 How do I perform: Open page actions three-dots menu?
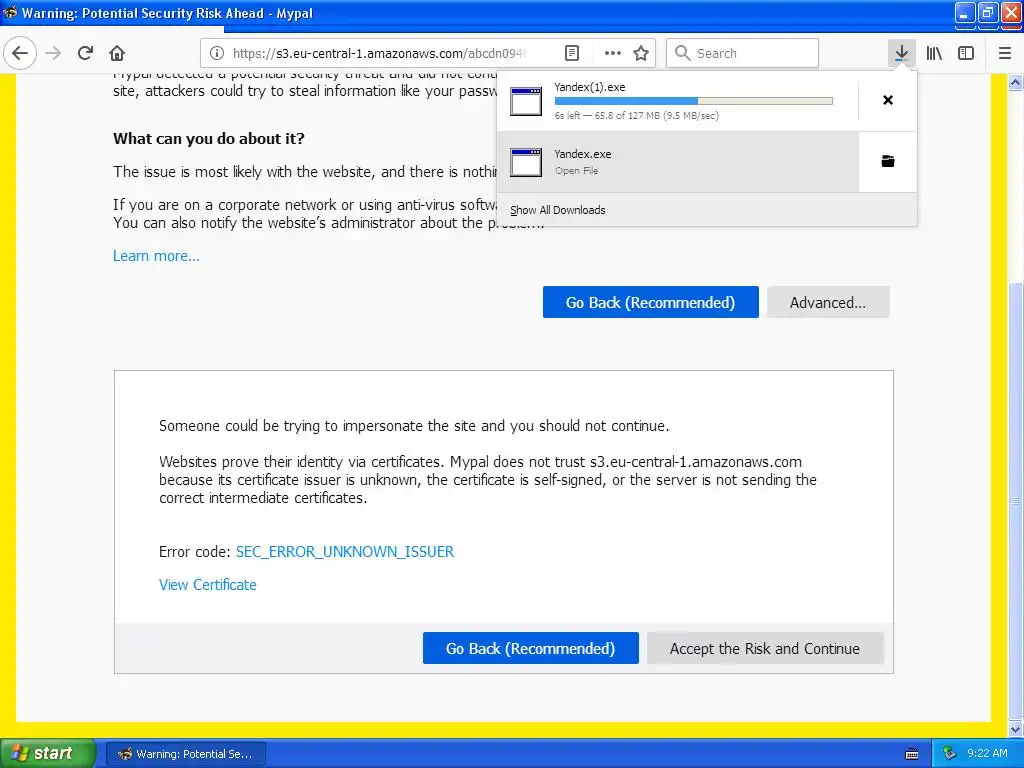(613, 53)
